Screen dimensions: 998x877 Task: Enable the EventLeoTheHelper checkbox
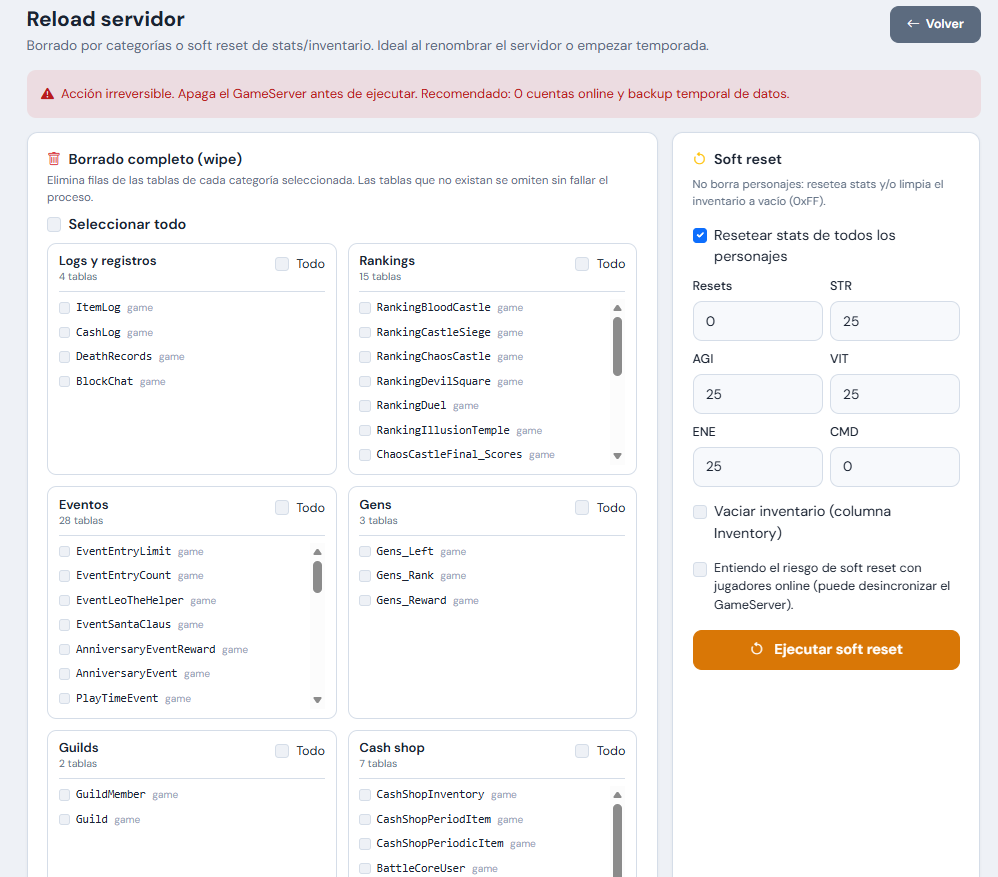[x=64, y=600]
